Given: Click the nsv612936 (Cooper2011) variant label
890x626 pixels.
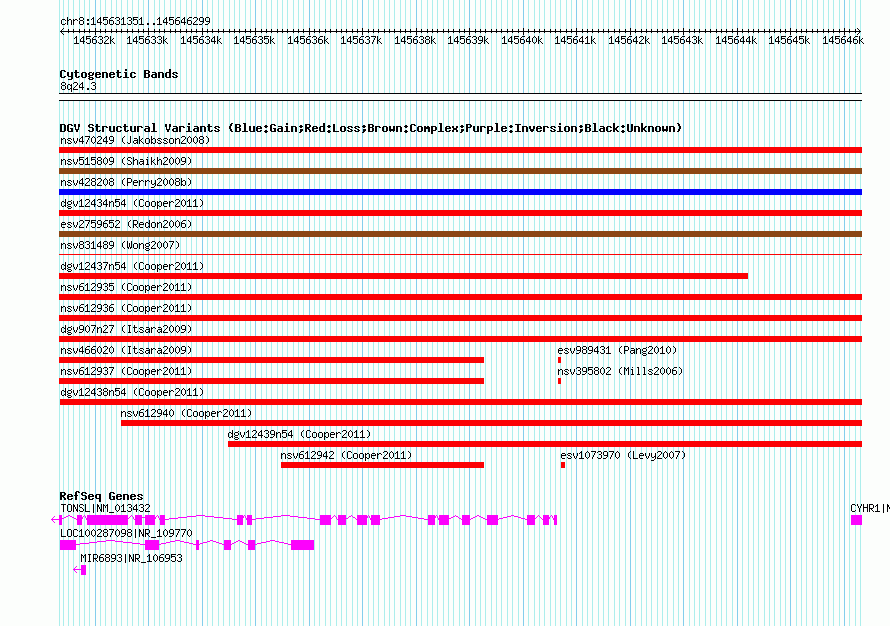Looking at the screenshot, I should click(126, 308).
